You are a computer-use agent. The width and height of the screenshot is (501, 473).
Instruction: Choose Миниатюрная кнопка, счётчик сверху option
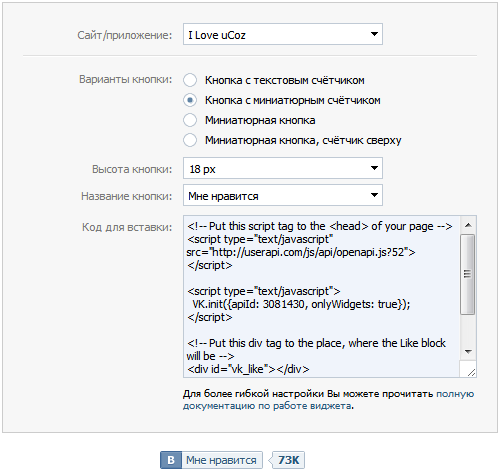coord(190,140)
